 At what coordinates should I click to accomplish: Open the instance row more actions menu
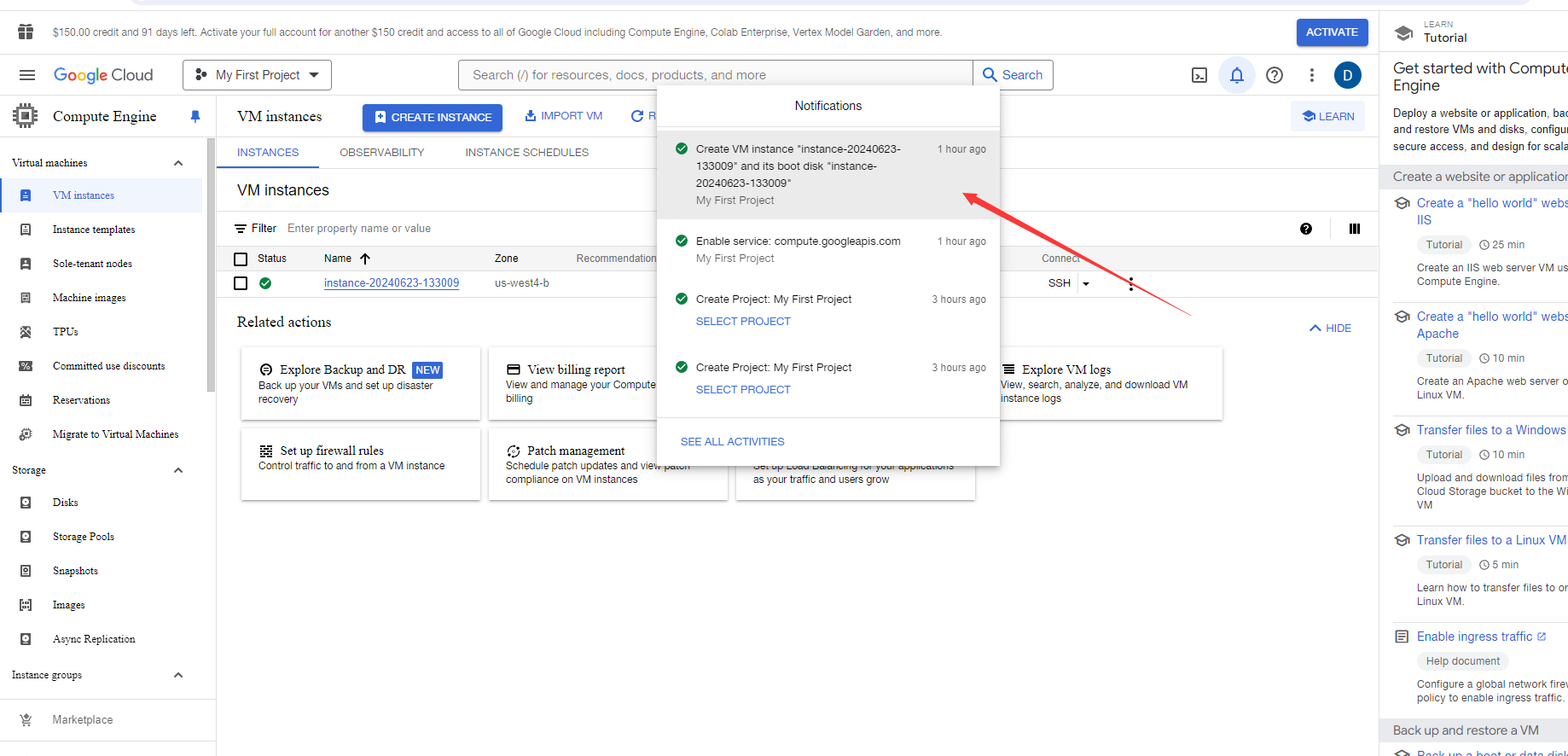tap(1131, 283)
